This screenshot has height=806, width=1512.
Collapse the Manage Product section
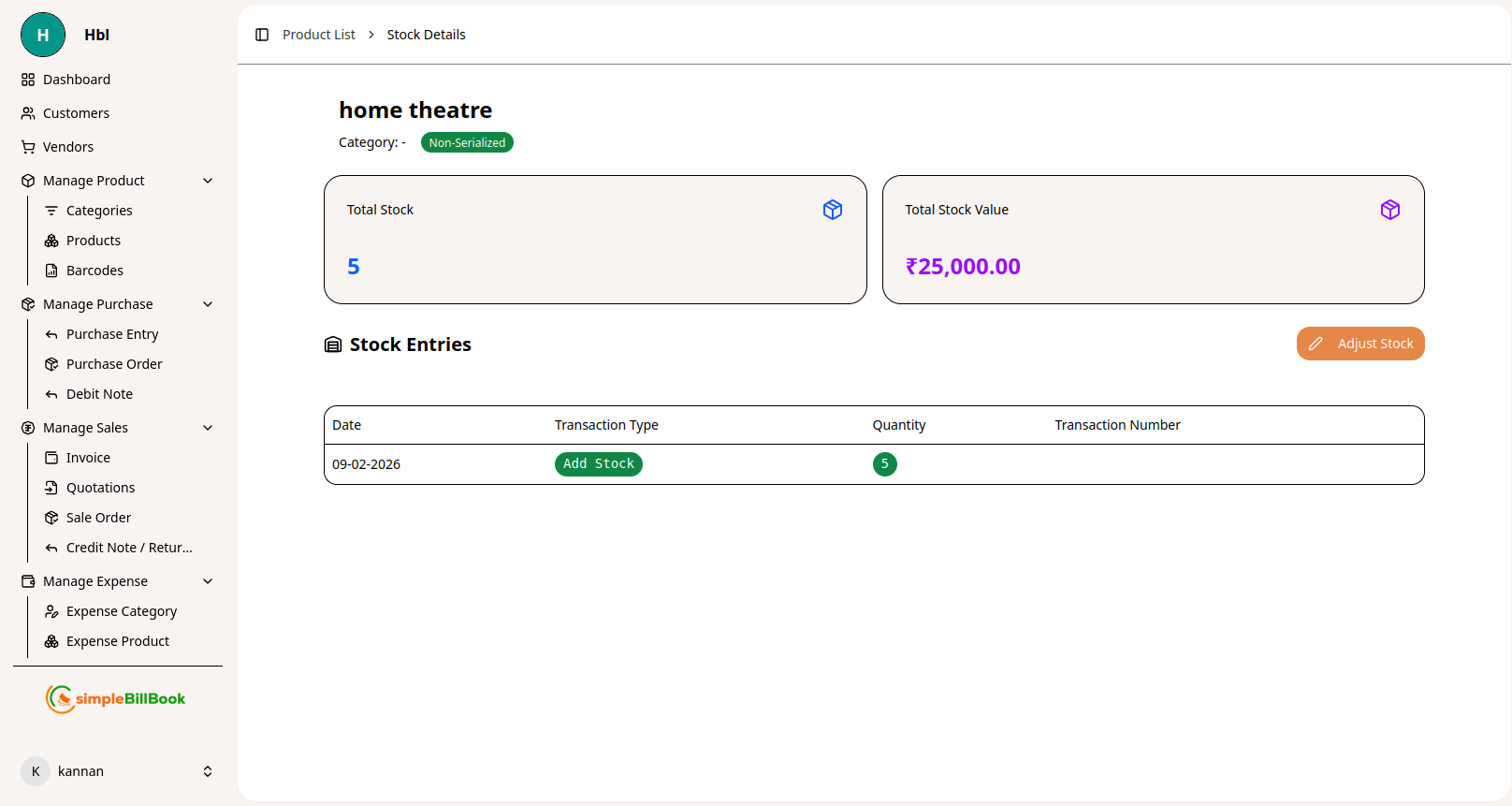click(x=208, y=181)
